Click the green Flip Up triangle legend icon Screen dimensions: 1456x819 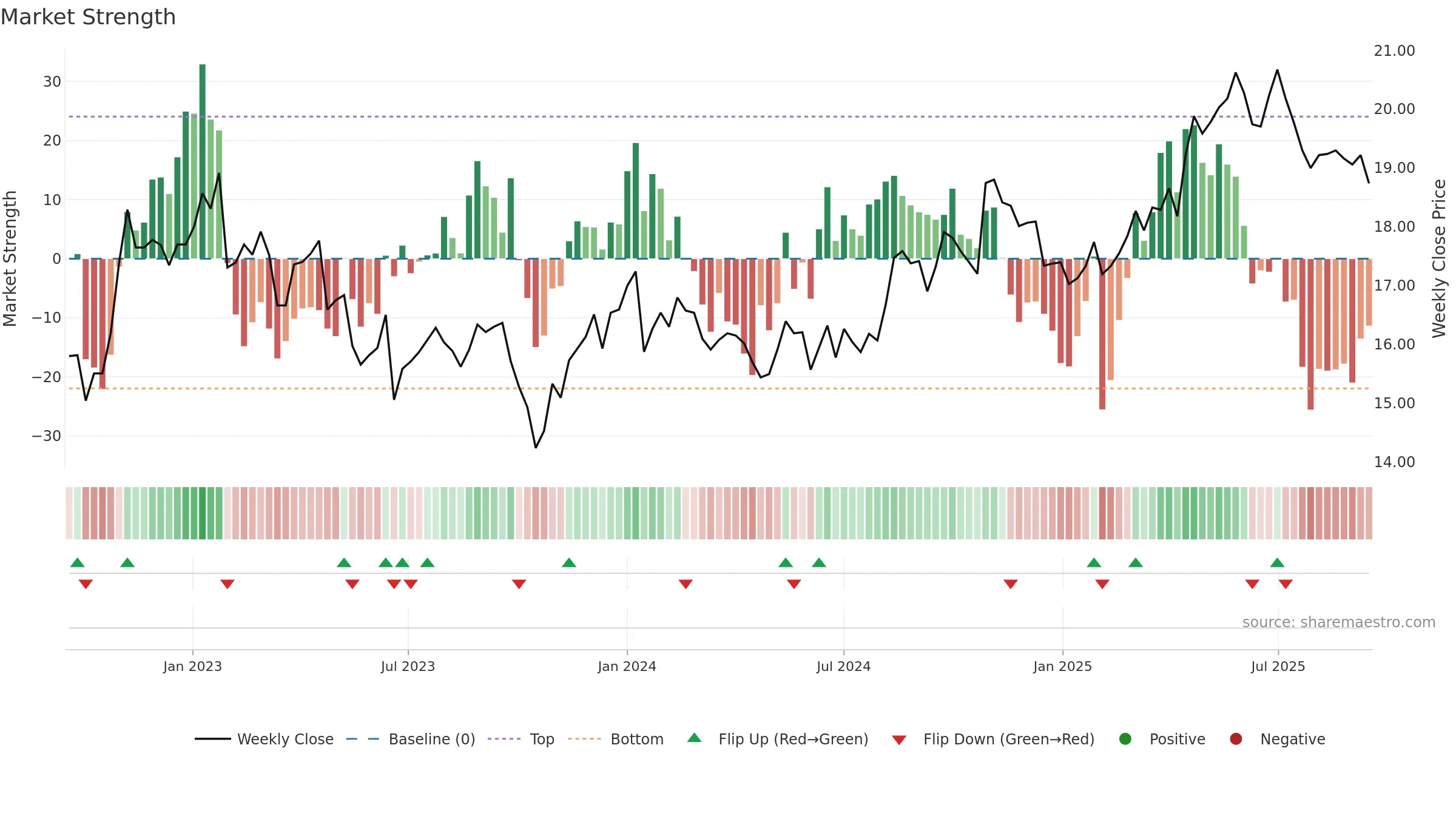tap(695, 738)
